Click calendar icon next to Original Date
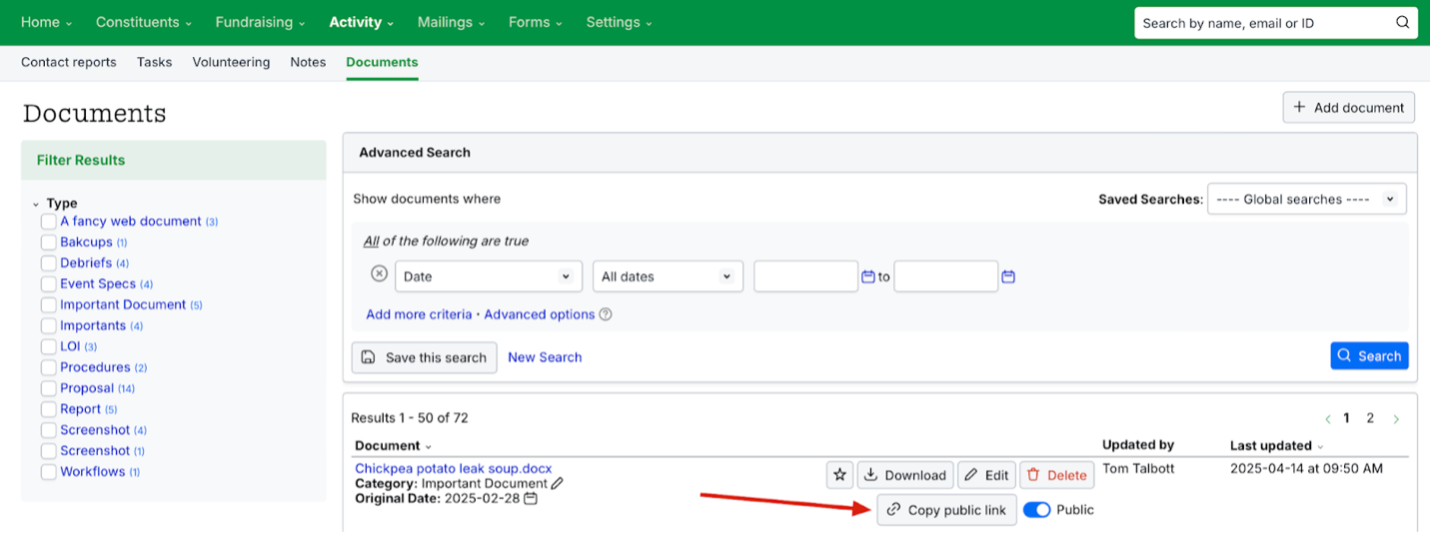The height and width of the screenshot is (534, 1430). pyautogui.click(x=531, y=498)
